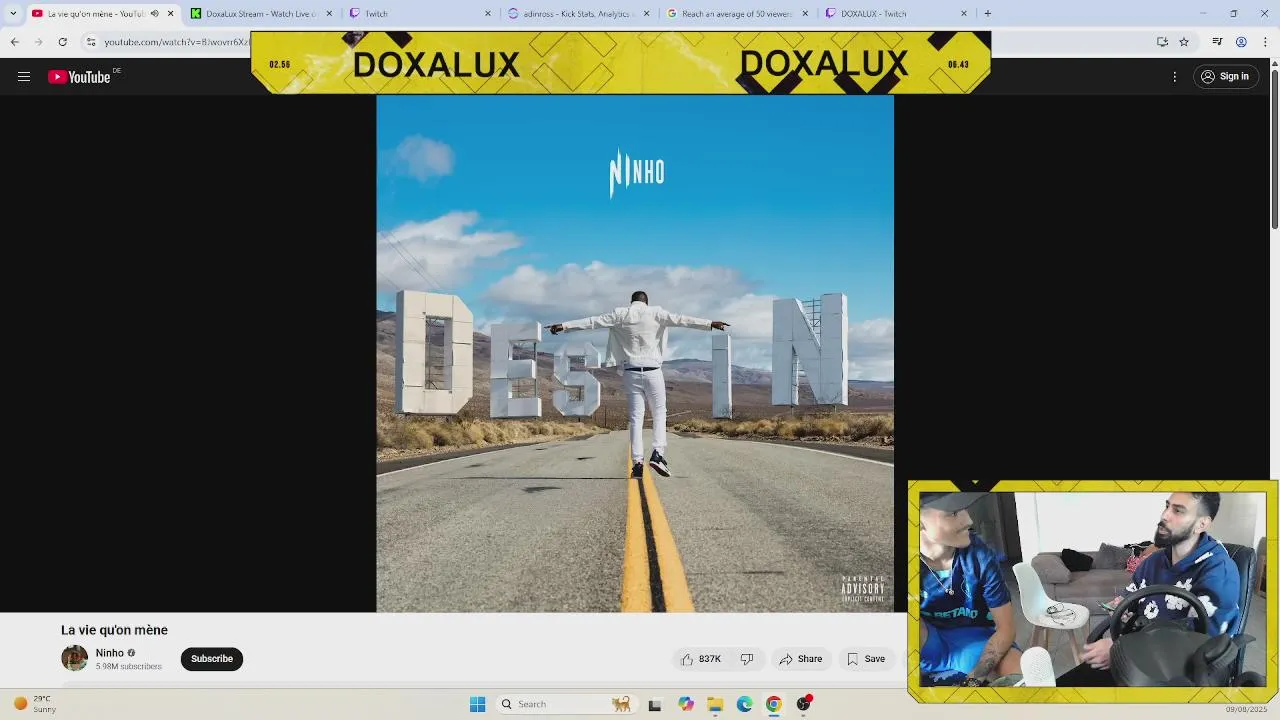The image size is (1280, 720).
Task: Open the YouTube guide hamburger menu
Action: (x=24, y=77)
